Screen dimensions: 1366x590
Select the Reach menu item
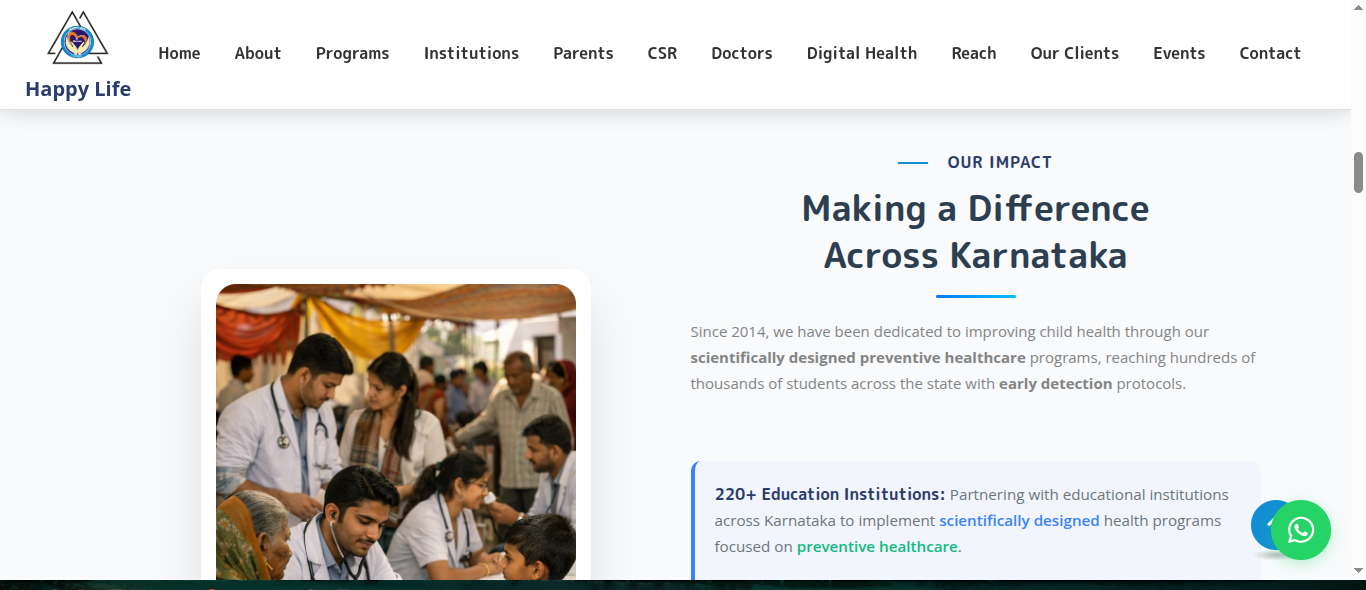pyautogui.click(x=973, y=54)
